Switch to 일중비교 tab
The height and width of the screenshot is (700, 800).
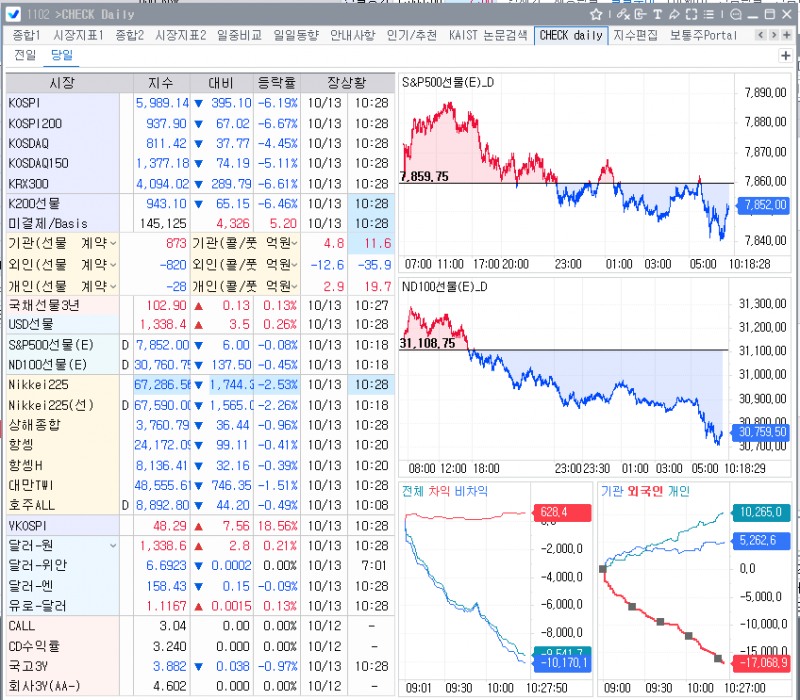pos(239,35)
